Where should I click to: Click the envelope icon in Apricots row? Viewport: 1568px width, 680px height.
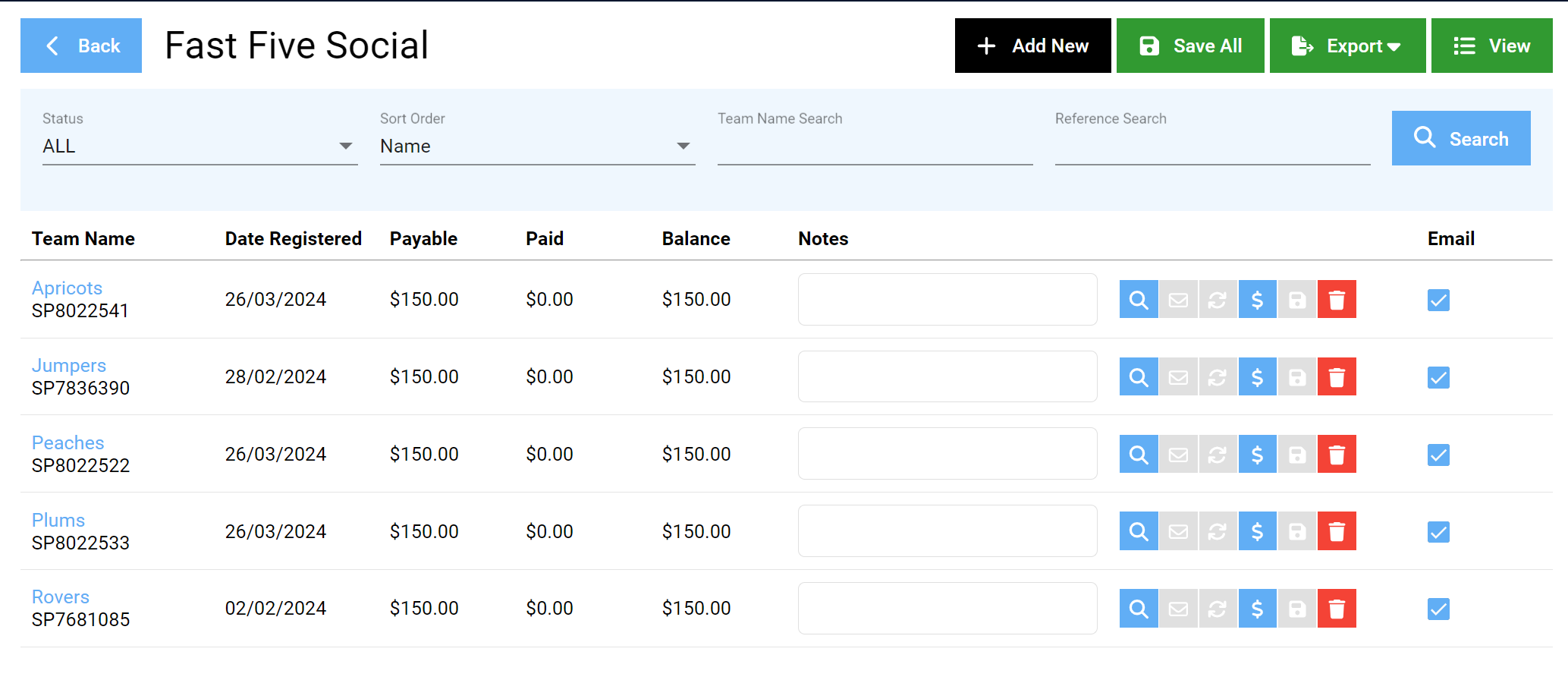(1178, 300)
